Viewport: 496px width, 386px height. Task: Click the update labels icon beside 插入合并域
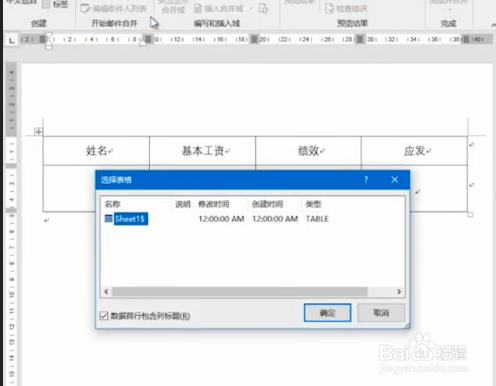tap(263, 8)
